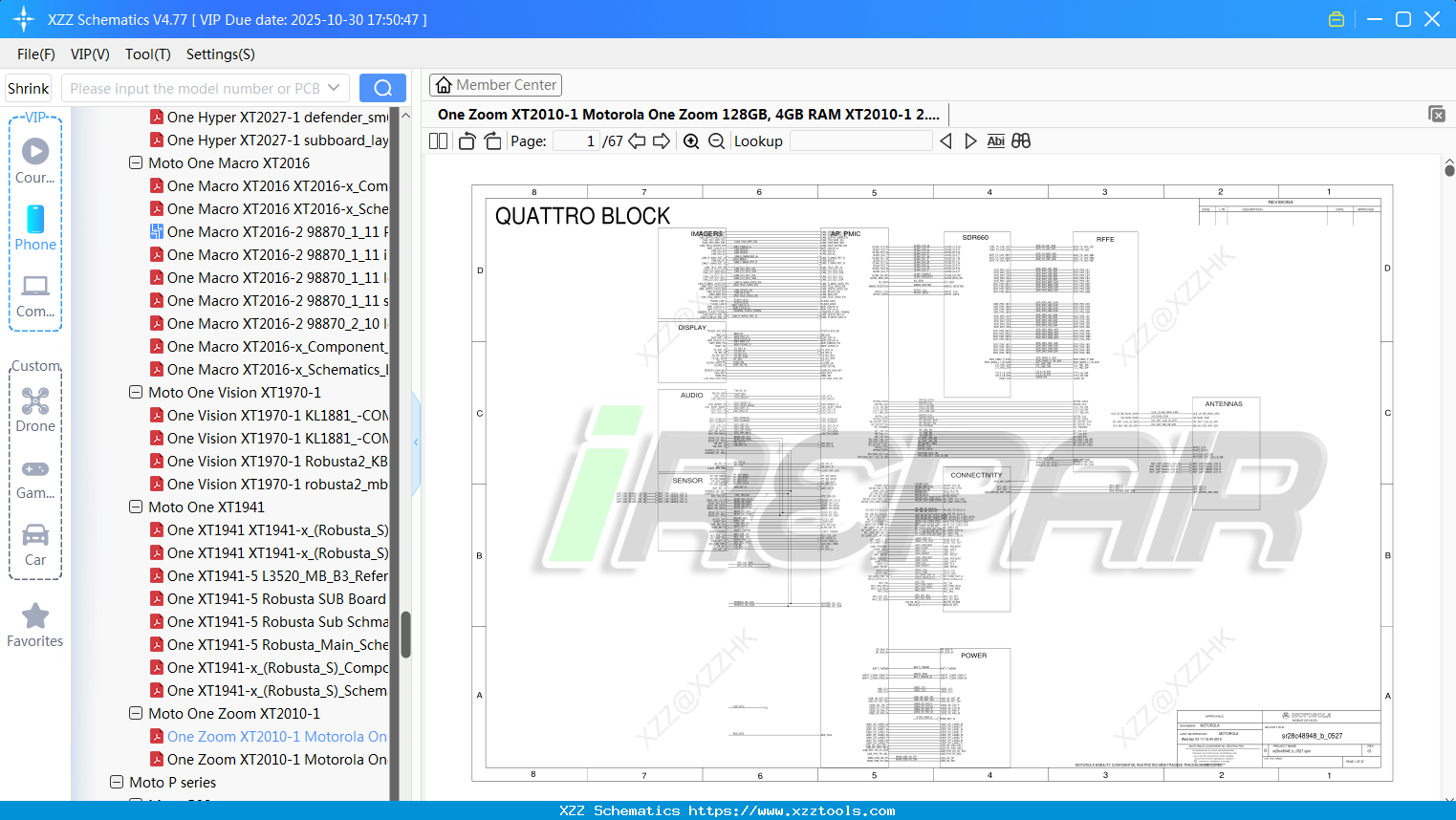Open One Macro XT2016-x_Schematics file

[278, 370]
